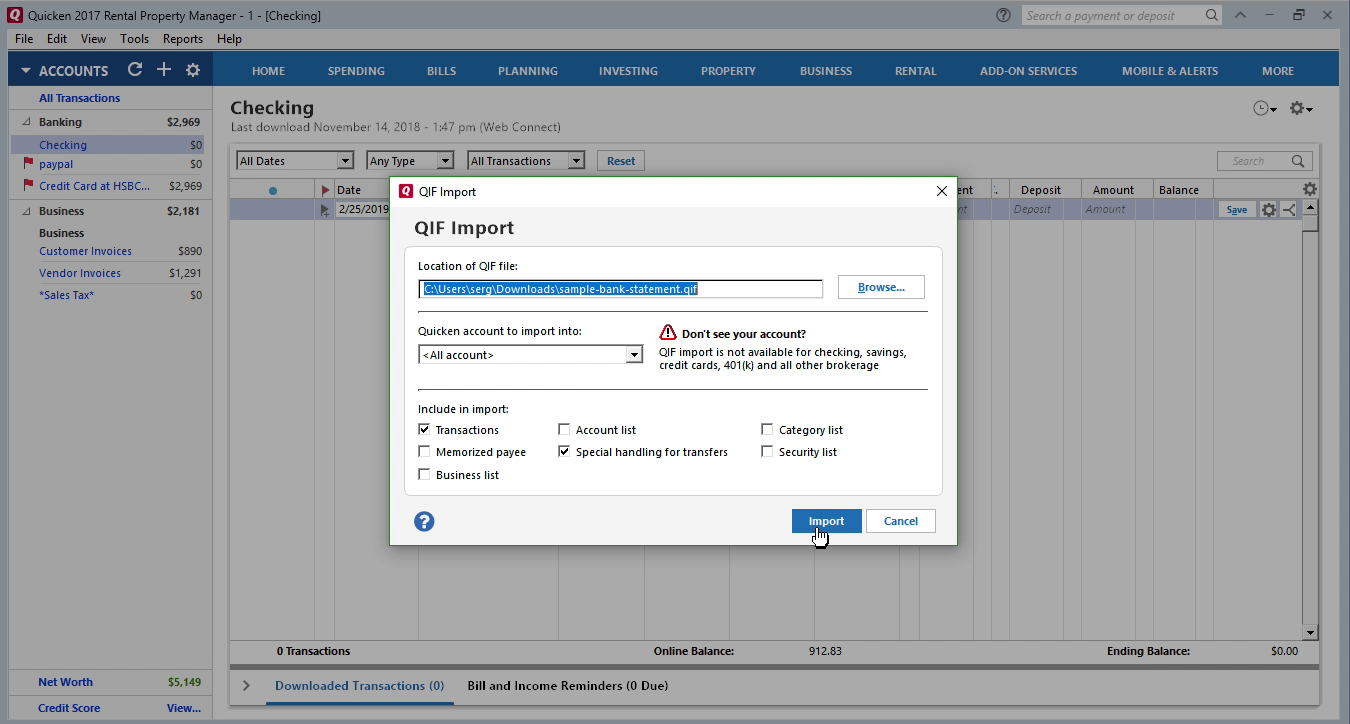Open the File menu

tap(24, 39)
